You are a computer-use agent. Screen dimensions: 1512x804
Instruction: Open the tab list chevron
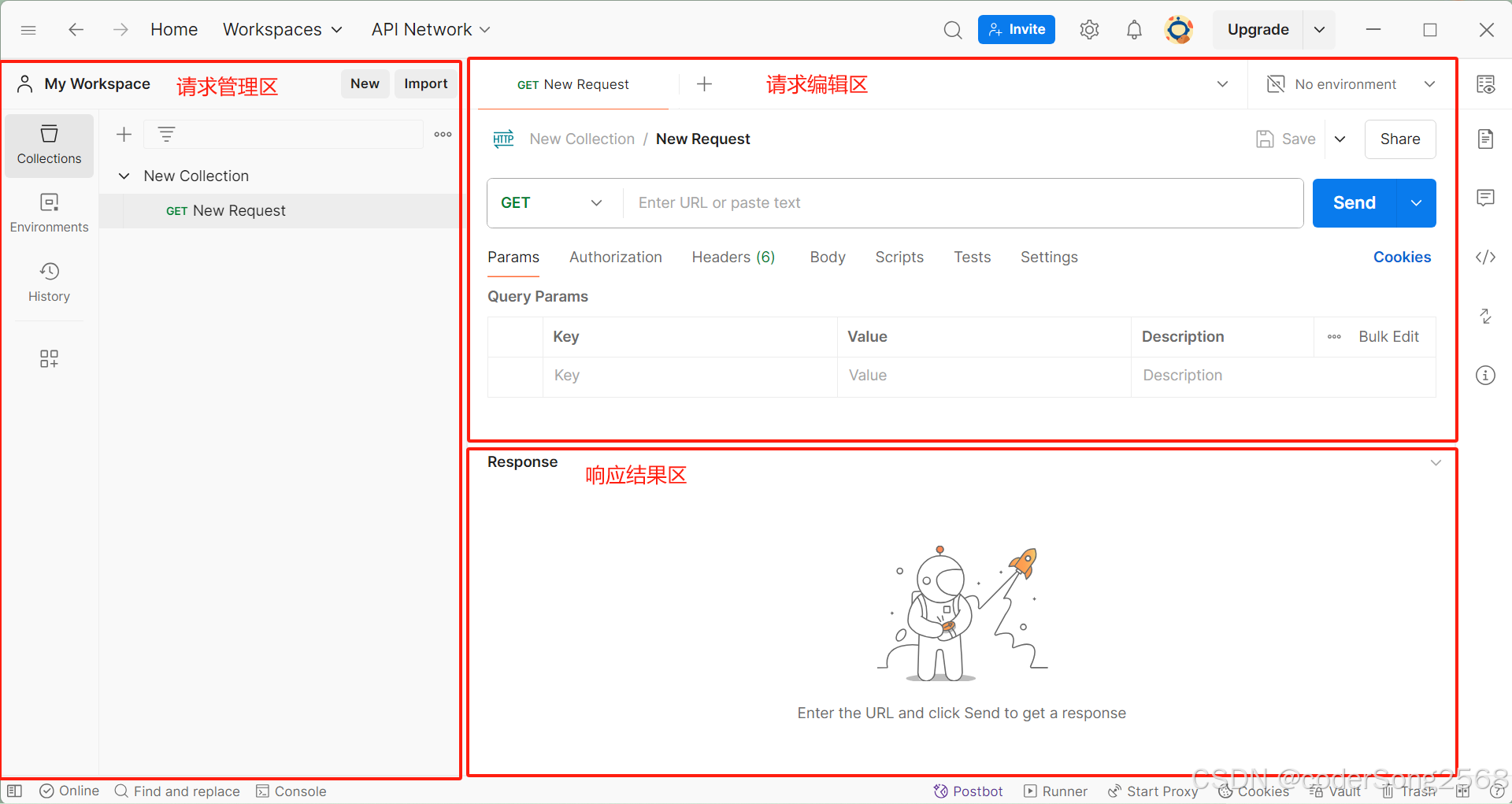(x=1222, y=84)
